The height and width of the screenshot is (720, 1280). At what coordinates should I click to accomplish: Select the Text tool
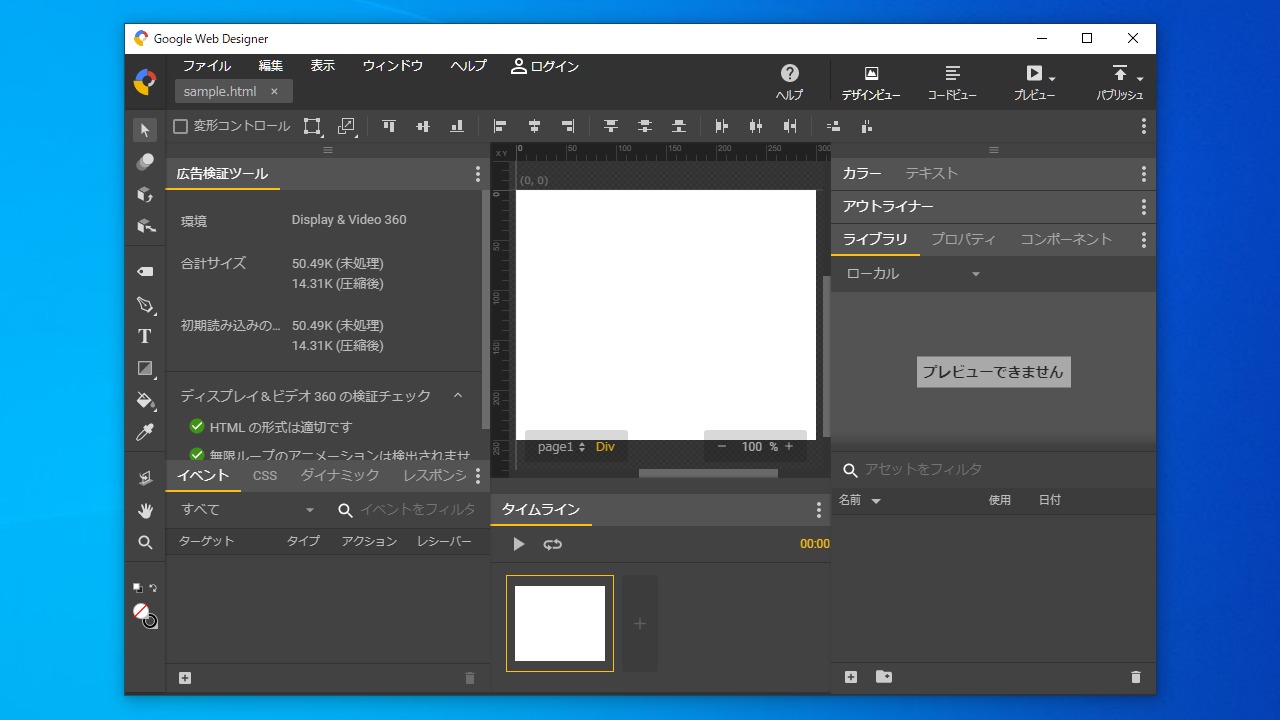145,336
